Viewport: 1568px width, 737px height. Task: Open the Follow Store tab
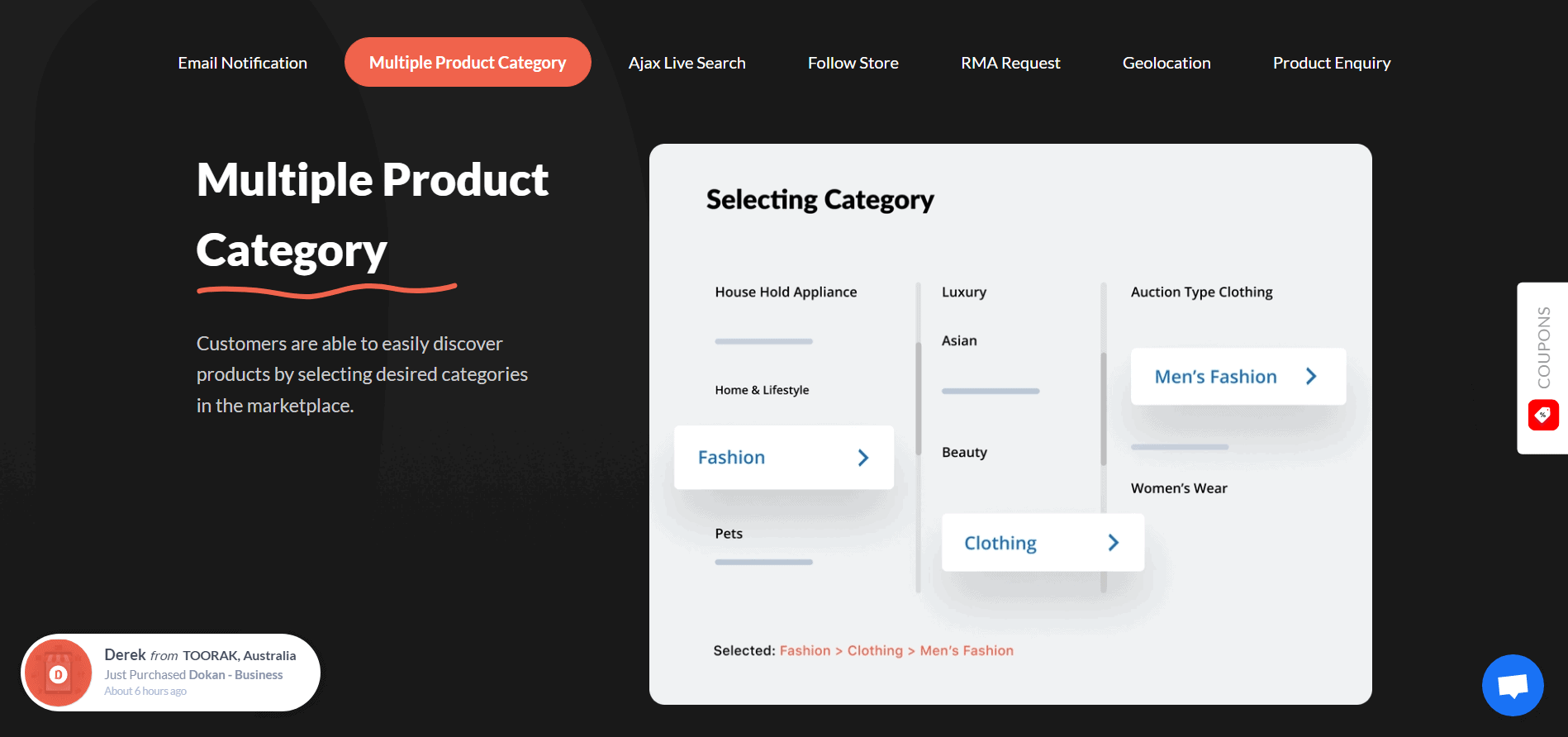[x=853, y=63]
